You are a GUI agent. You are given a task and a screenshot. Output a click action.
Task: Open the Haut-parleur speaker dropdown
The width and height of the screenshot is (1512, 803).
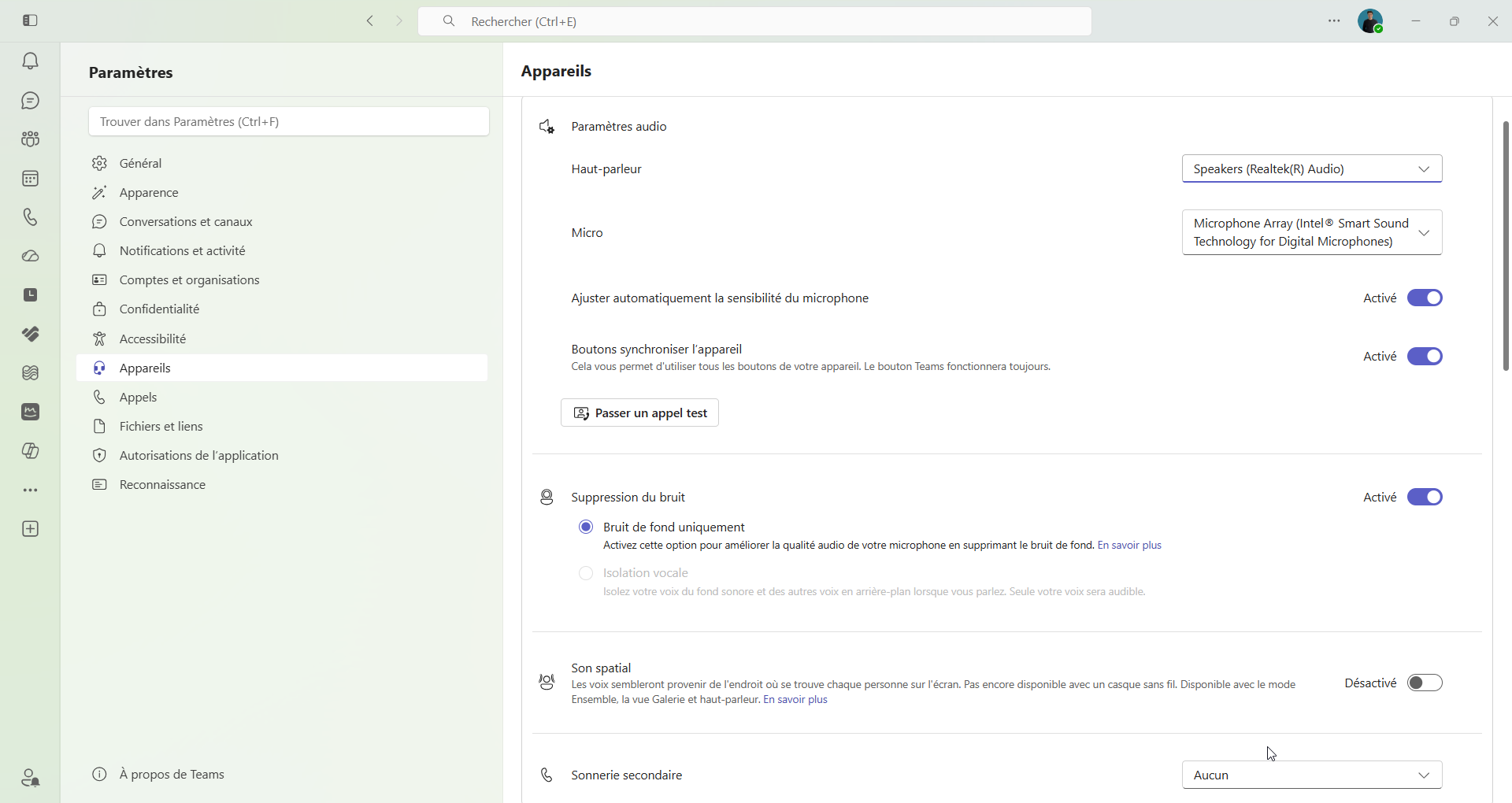coord(1312,168)
